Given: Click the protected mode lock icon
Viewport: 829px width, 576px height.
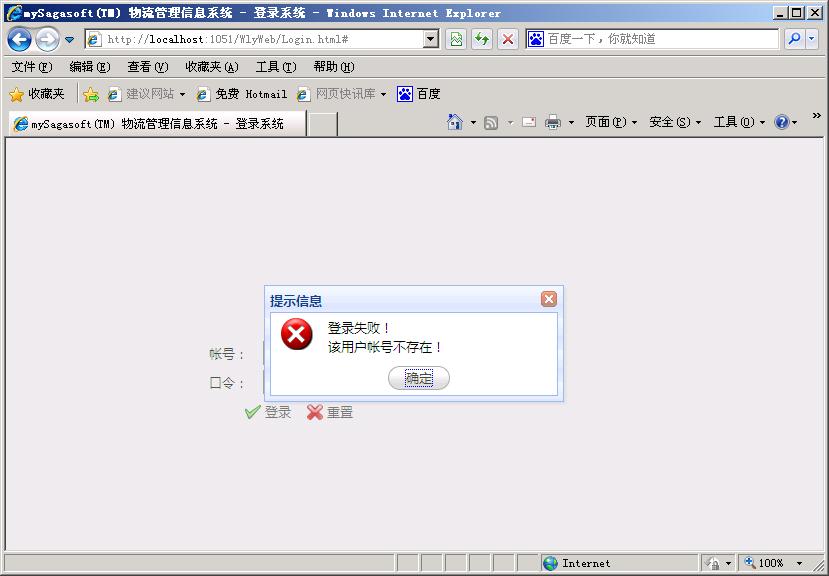Looking at the screenshot, I should [713, 563].
